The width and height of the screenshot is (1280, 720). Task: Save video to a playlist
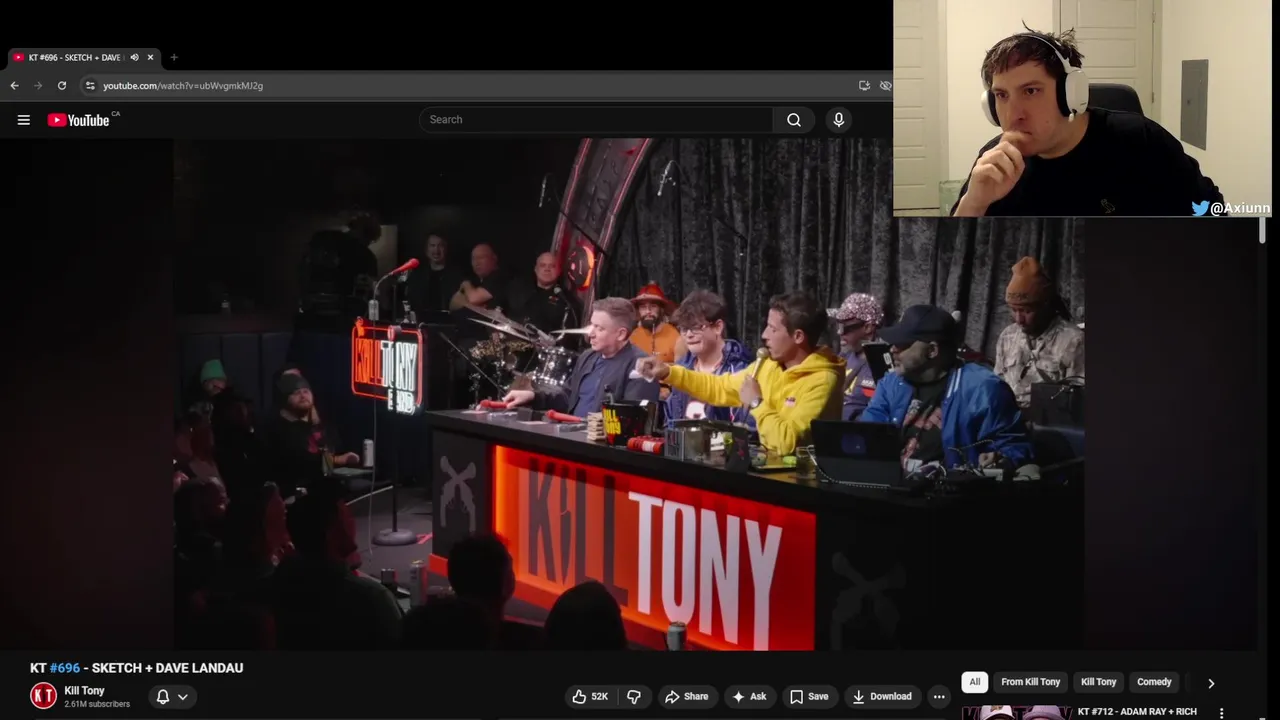click(x=809, y=697)
